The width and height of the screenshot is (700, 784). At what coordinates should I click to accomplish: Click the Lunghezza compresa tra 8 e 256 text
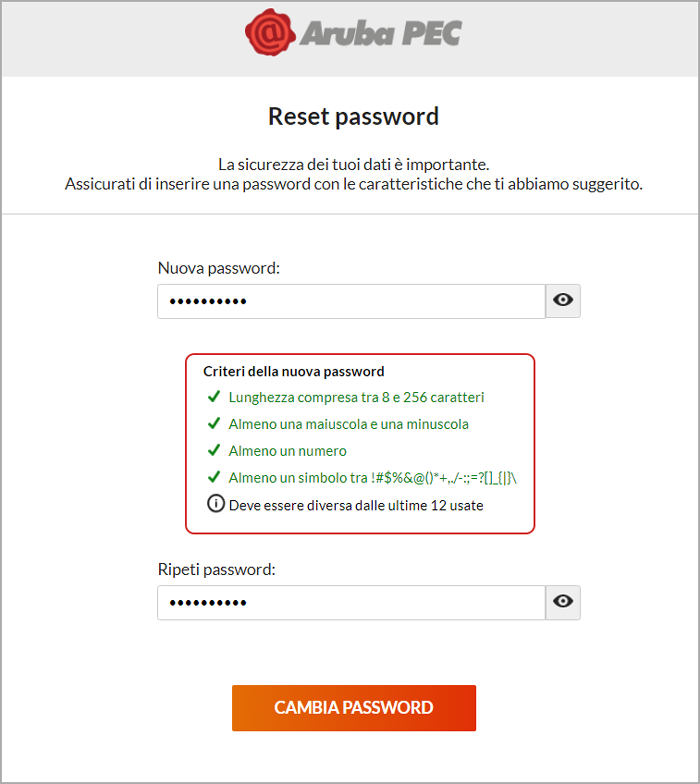click(356, 397)
